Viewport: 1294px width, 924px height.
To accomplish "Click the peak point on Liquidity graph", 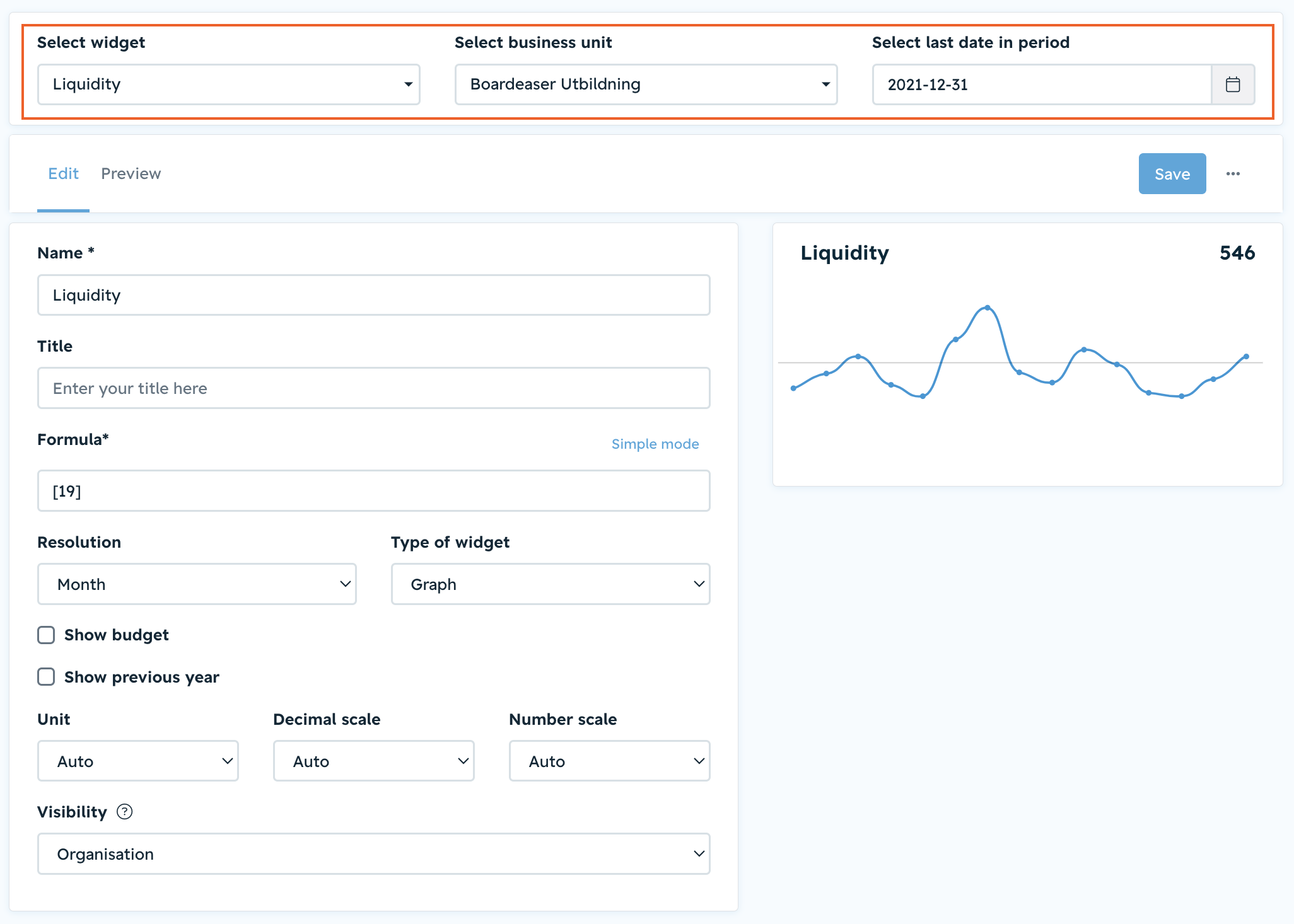I will [x=988, y=308].
